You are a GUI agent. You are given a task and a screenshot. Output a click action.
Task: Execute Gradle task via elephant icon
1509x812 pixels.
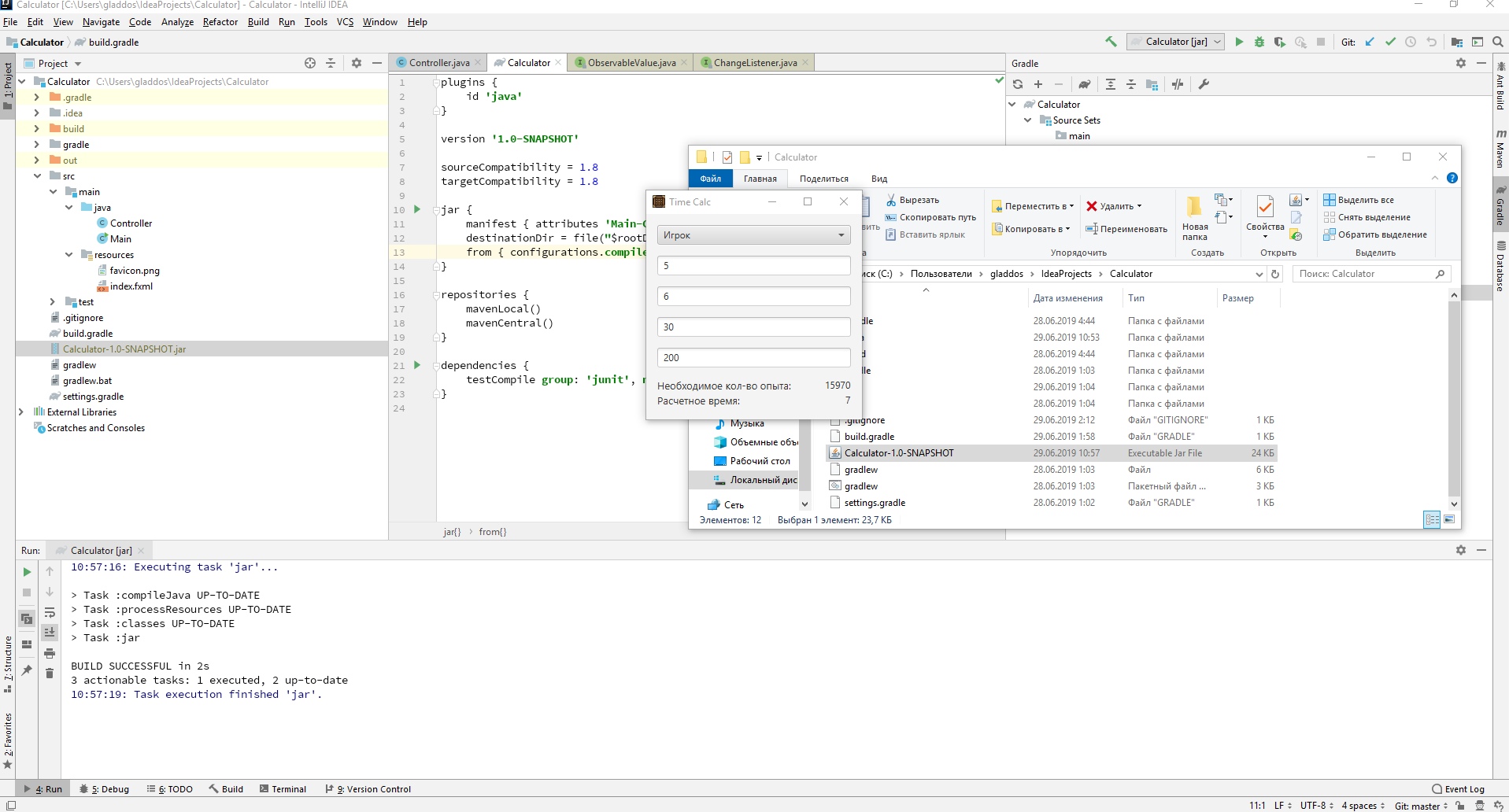tap(1085, 84)
